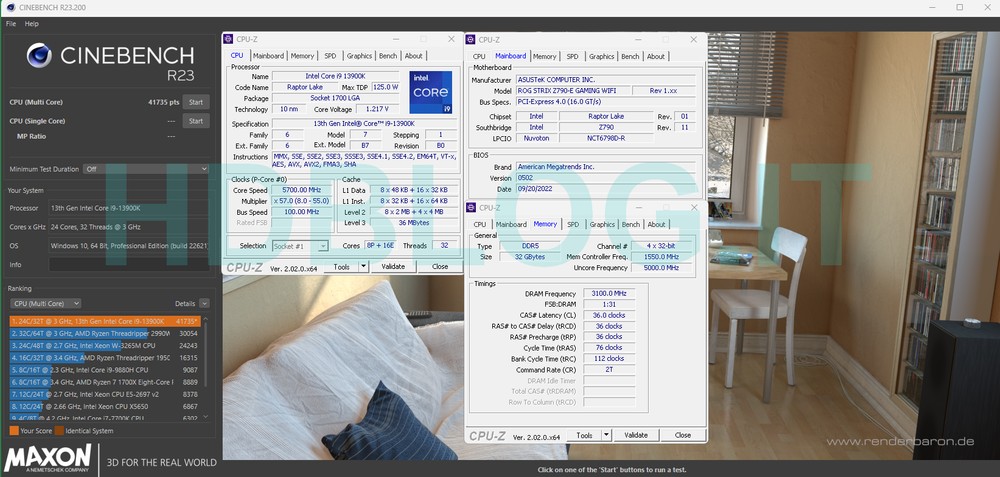Click the Core Speed value 5700.00 MHz
This screenshot has width=1000, height=477.
302,190
